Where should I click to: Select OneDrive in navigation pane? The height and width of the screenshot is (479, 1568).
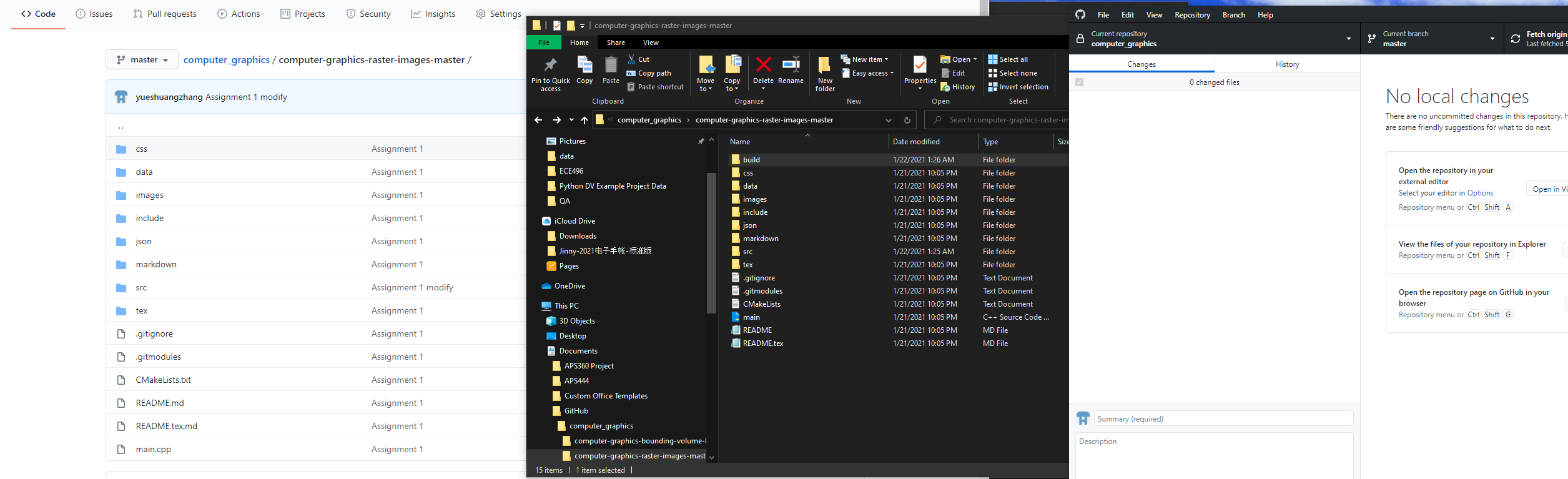(570, 286)
